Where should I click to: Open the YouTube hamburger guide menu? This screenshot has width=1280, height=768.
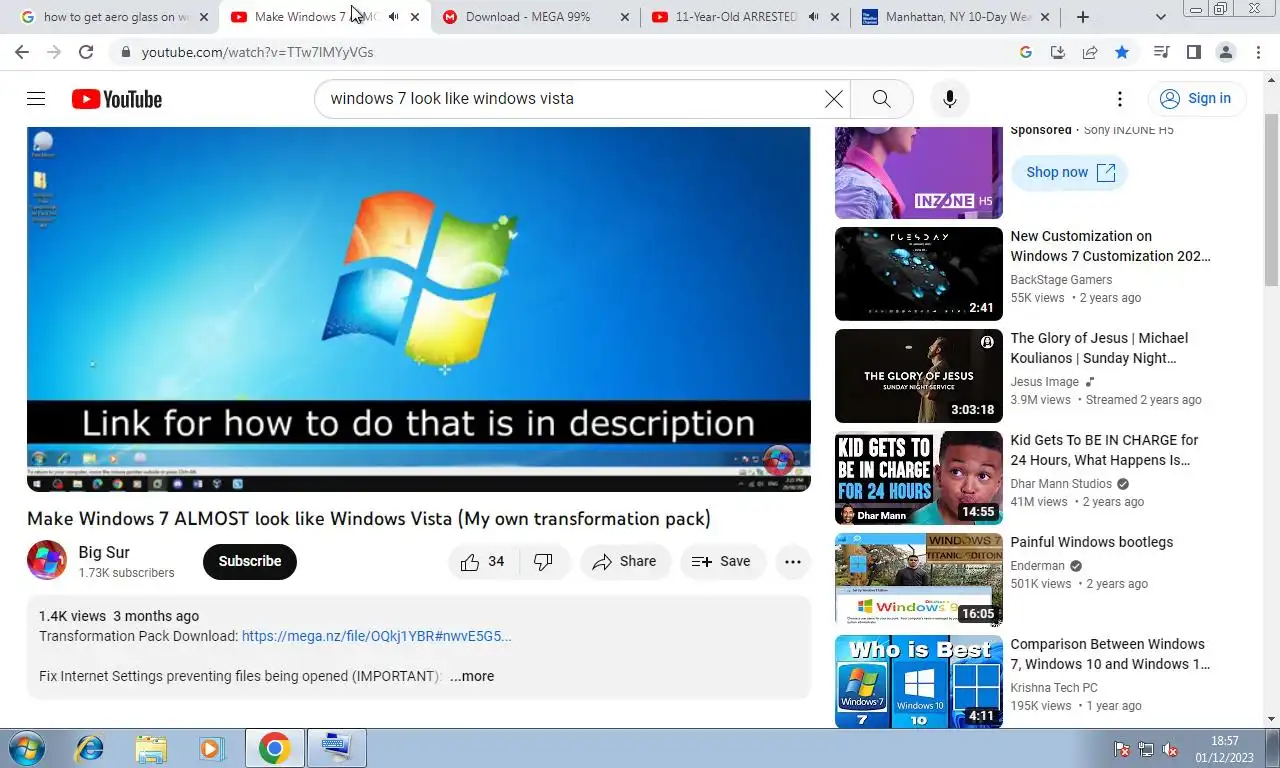[x=36, y=98]
